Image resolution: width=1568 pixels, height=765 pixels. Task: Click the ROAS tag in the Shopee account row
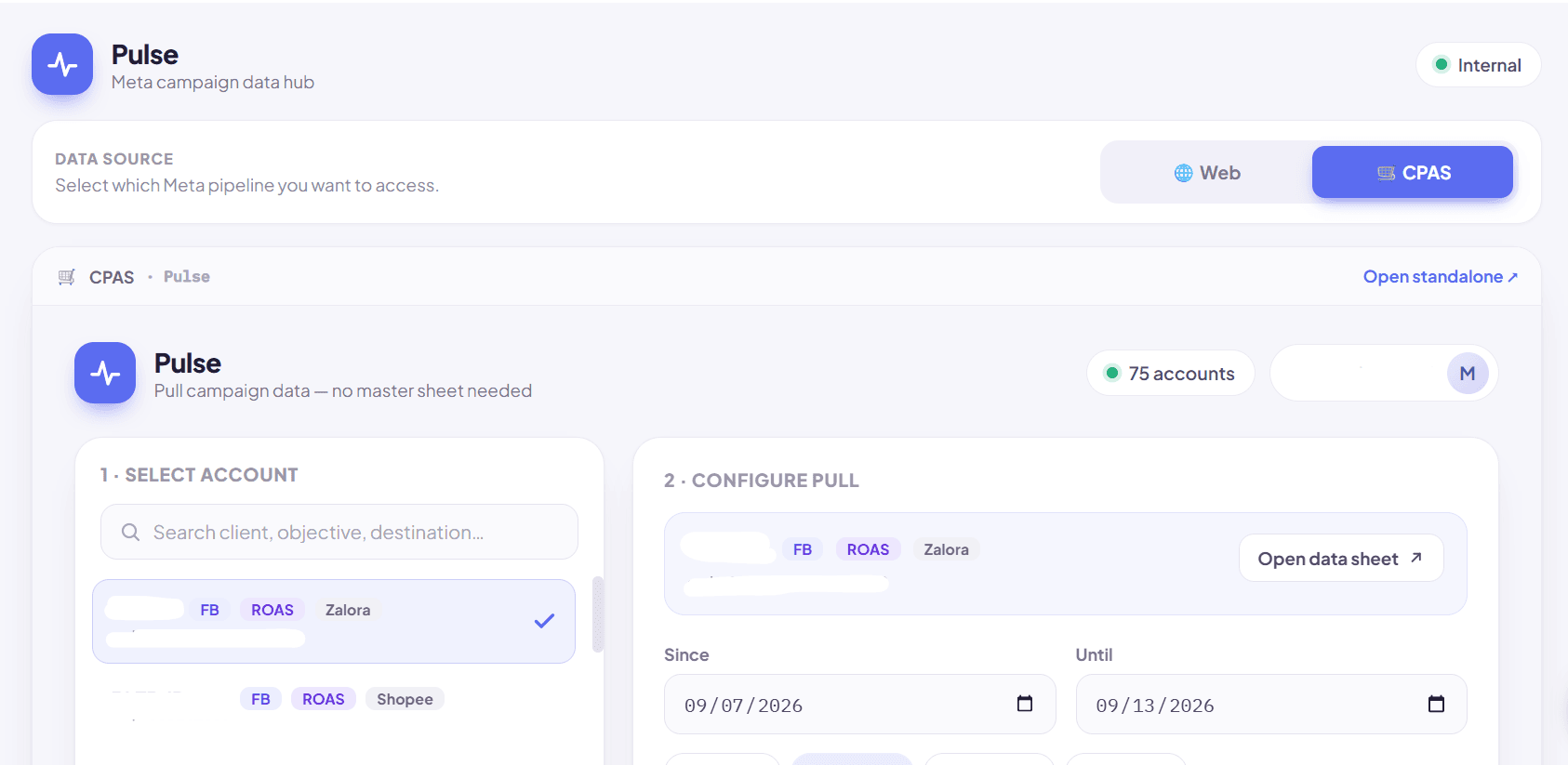pos(324,699)
